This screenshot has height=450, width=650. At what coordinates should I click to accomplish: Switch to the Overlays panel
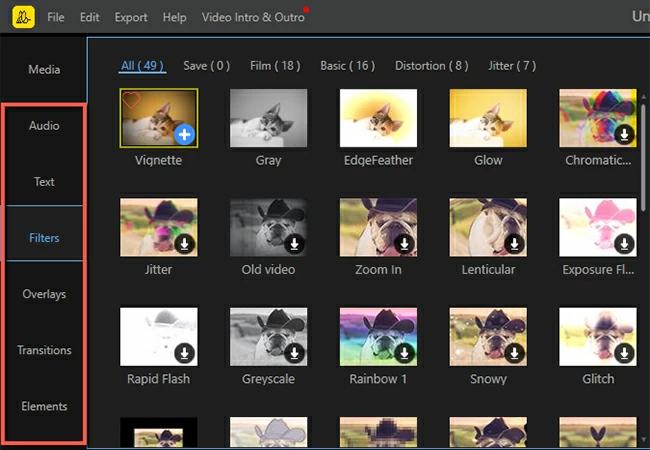tap(44, 294)
